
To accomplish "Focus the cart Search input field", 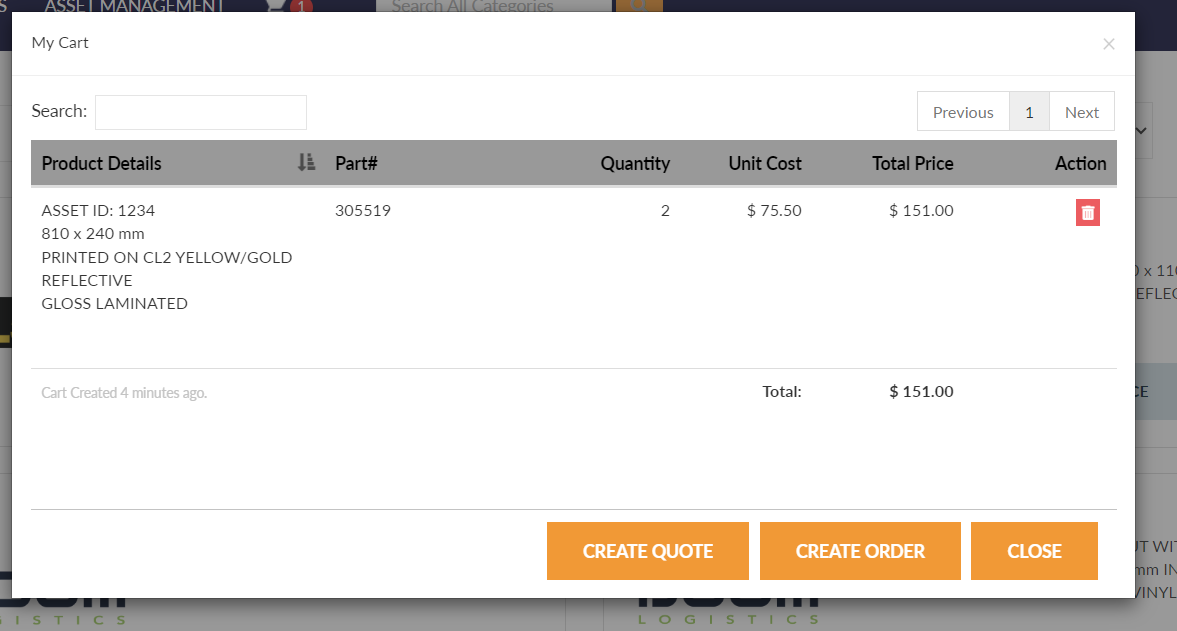I will 200,112.
